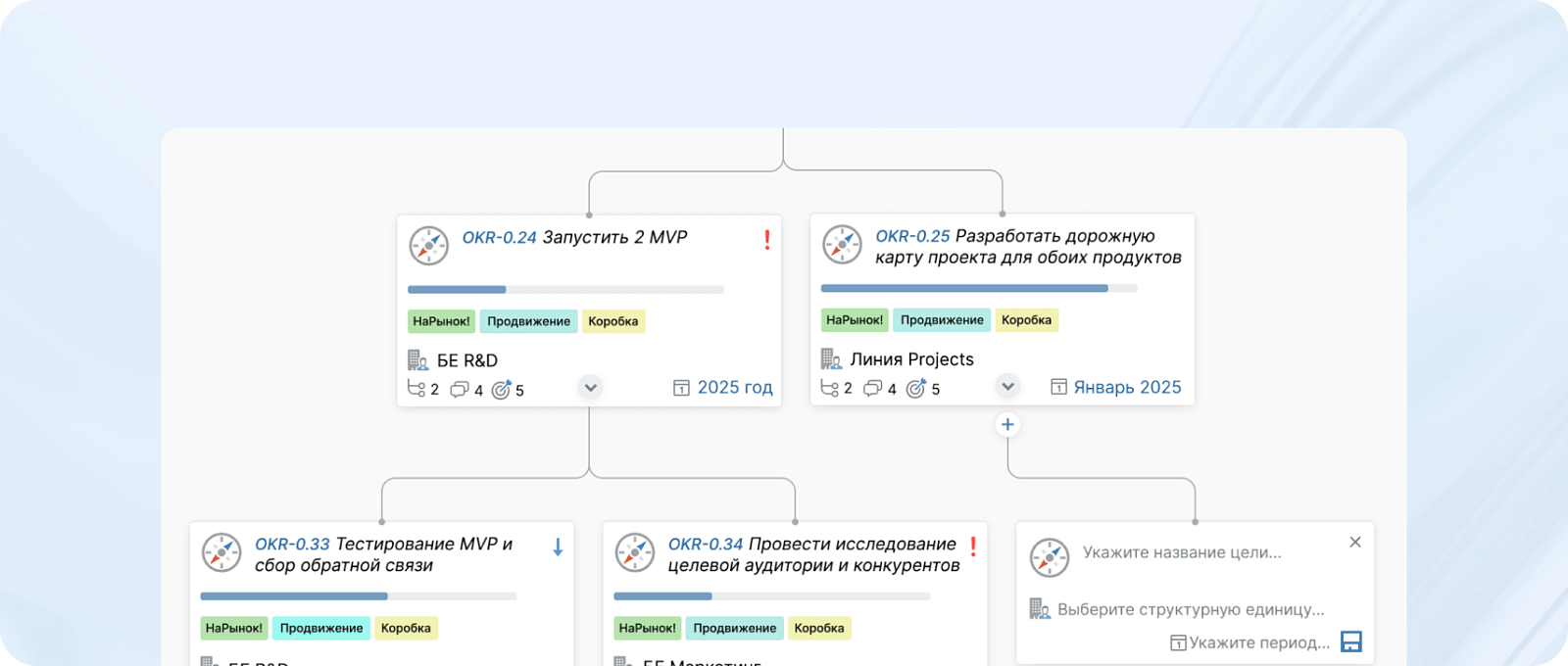The height and width of the screenshot is (666, 1568).
Task: Click title Тестирование MVP и сбор обратной связи
Action: pyautogui.click(x=384, y=554)
